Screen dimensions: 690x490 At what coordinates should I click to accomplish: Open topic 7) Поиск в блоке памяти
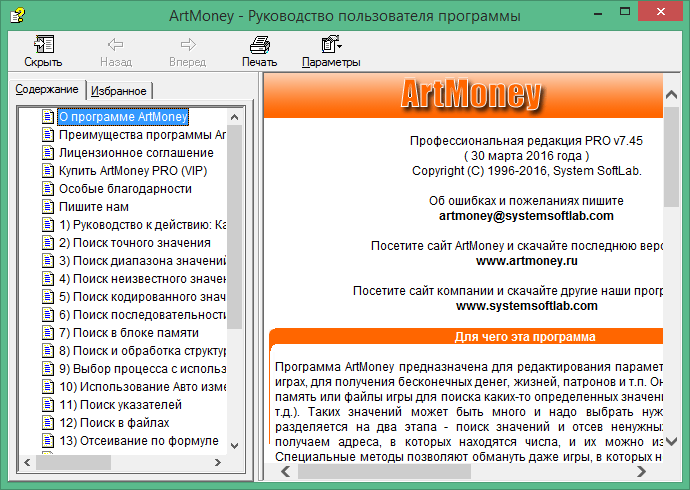(x=129, y=333)
